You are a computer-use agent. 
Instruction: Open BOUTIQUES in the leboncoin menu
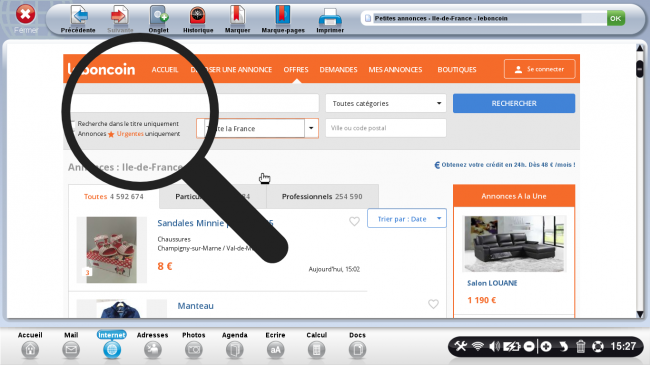[x=457, y=70]
